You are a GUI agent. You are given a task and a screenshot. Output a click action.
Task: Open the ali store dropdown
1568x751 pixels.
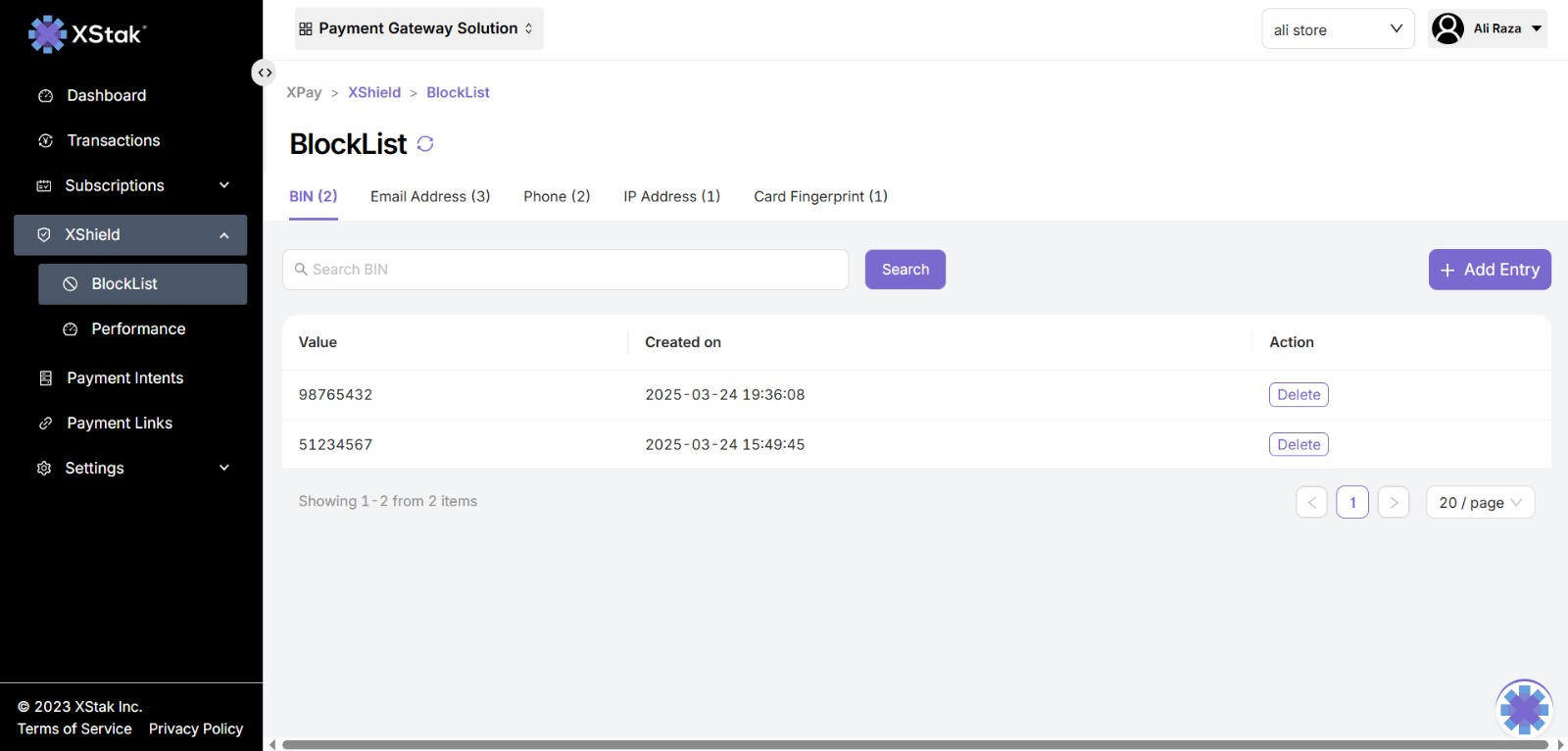coord(1337,29)
